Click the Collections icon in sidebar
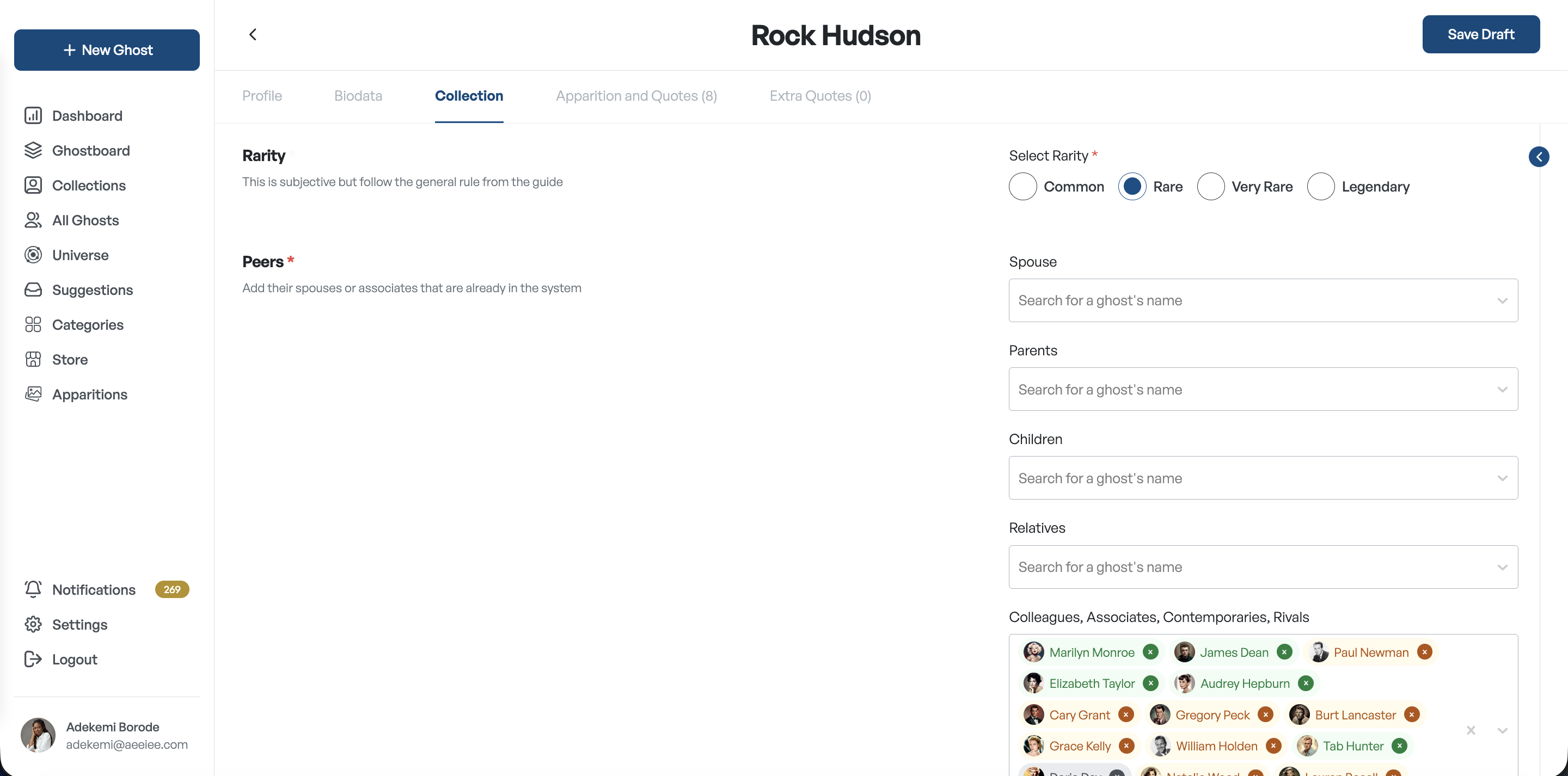The height and width of the screenshot is (776, 1568). click(x=33, y=185)
